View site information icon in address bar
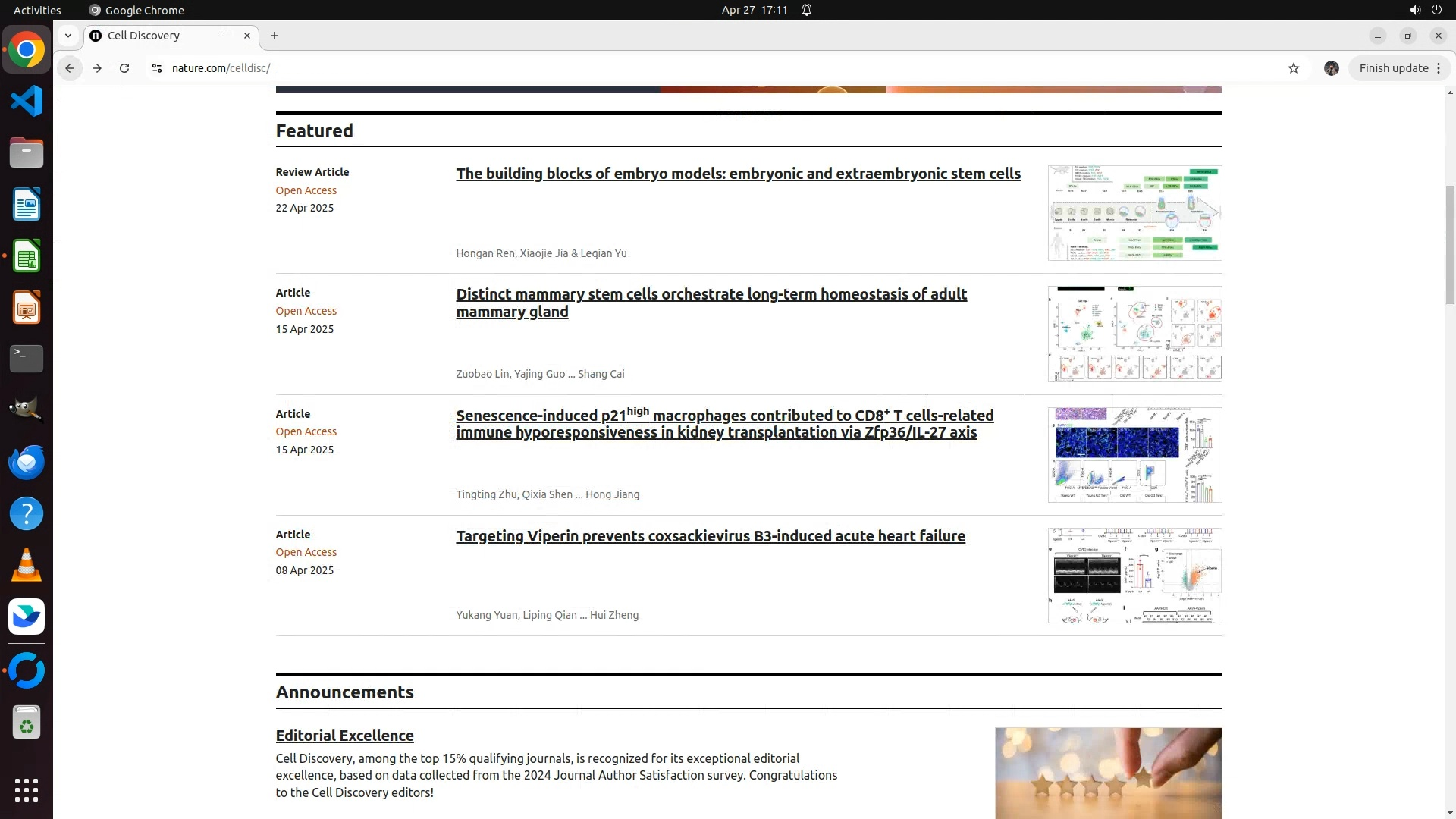Screen dimensions: 1456x819 pyautogui.click(x=157, y=68)
